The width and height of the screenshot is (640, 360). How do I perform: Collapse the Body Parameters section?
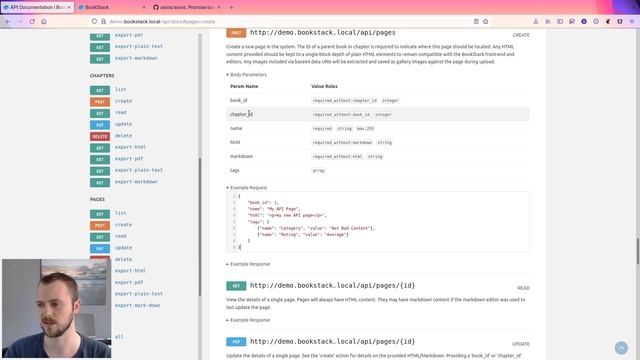[x=247, y=75]
